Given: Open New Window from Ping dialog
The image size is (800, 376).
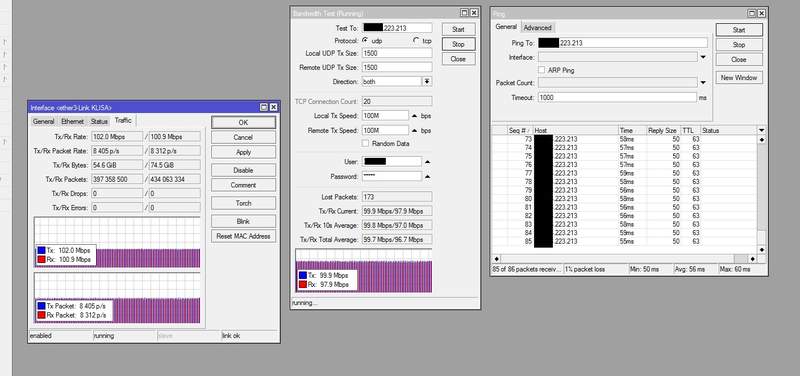Looking at the screenshot, I should click(x=739, y=78).
